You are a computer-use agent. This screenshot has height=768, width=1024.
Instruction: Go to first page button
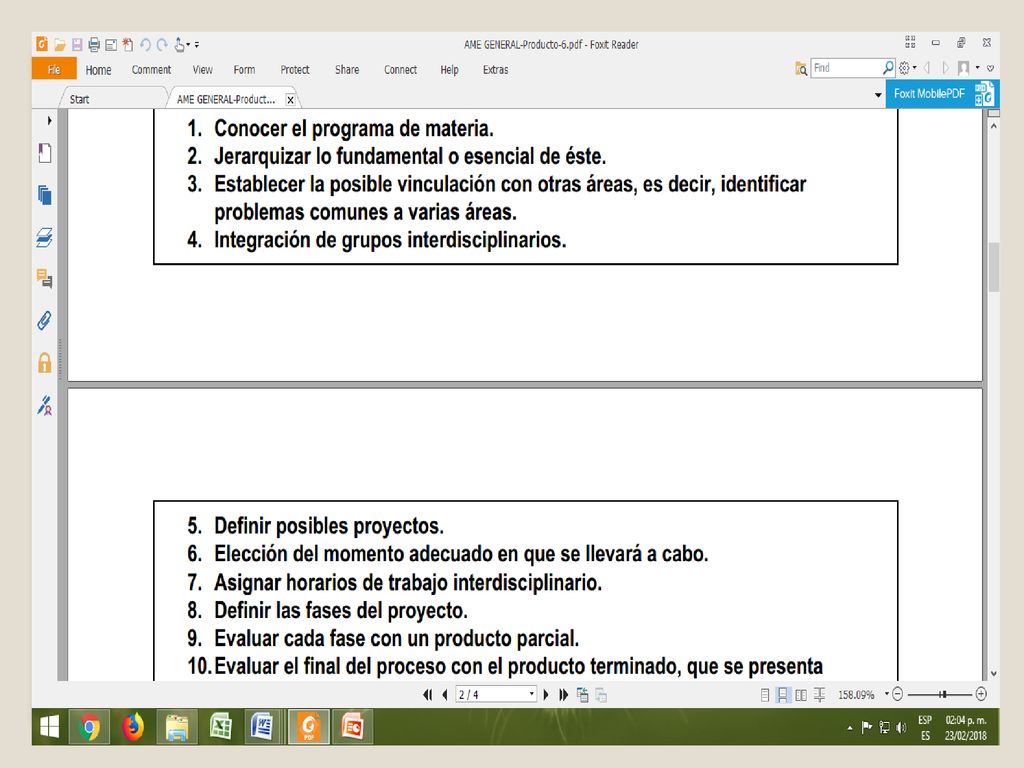point(428,695)
